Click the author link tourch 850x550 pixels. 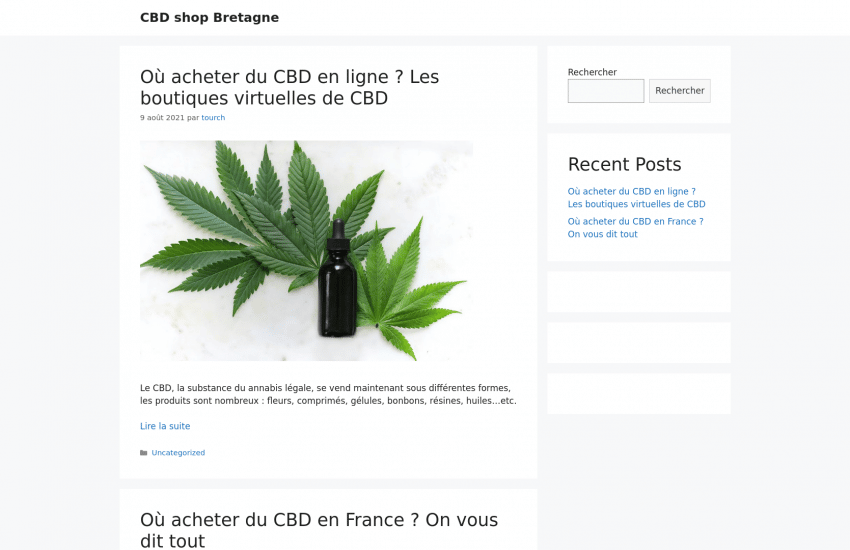213,118
